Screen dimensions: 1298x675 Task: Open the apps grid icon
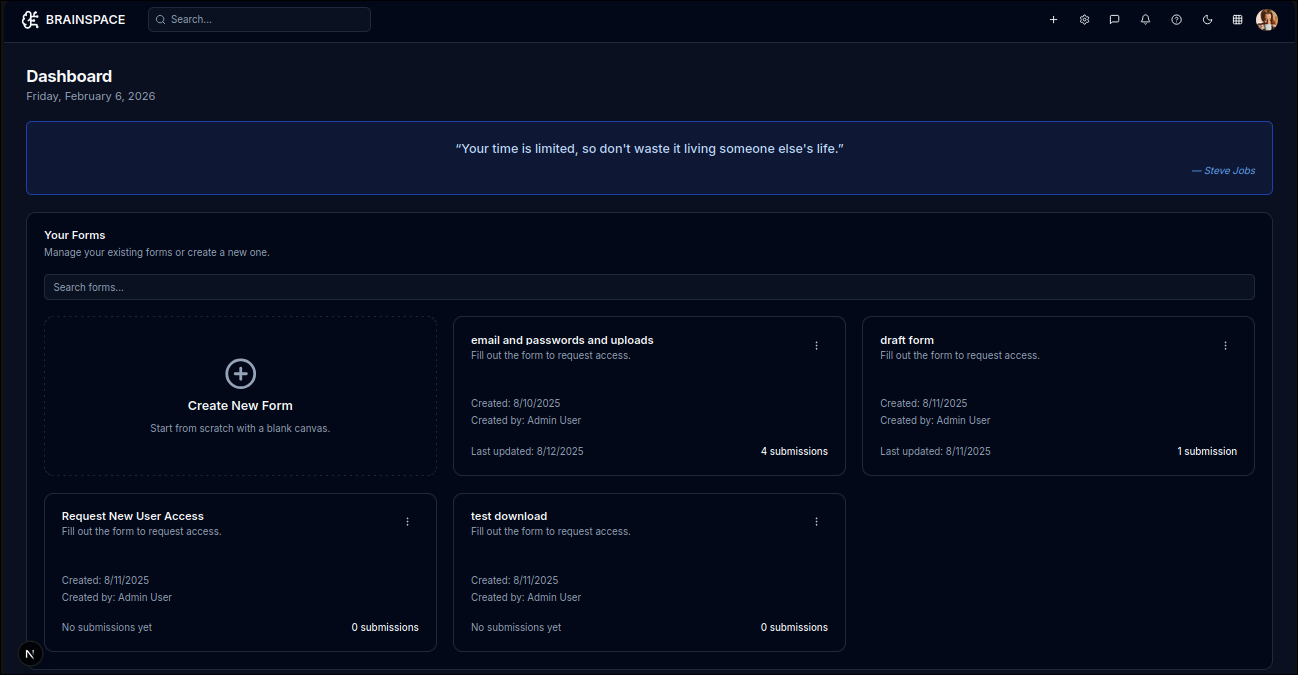click(1237, 20)
